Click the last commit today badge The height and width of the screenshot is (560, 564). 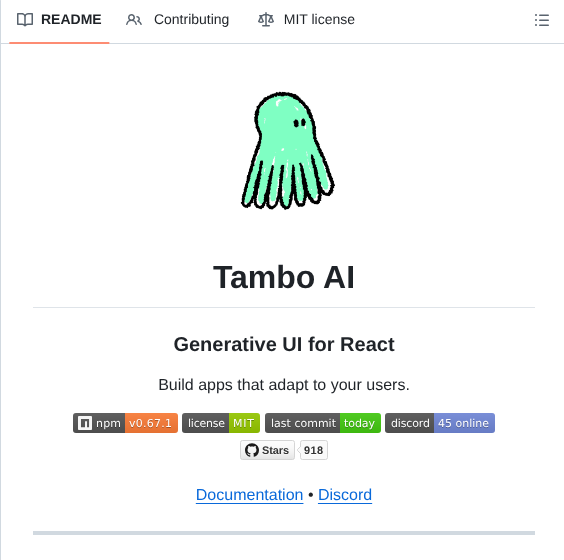[x=323, y=423]
